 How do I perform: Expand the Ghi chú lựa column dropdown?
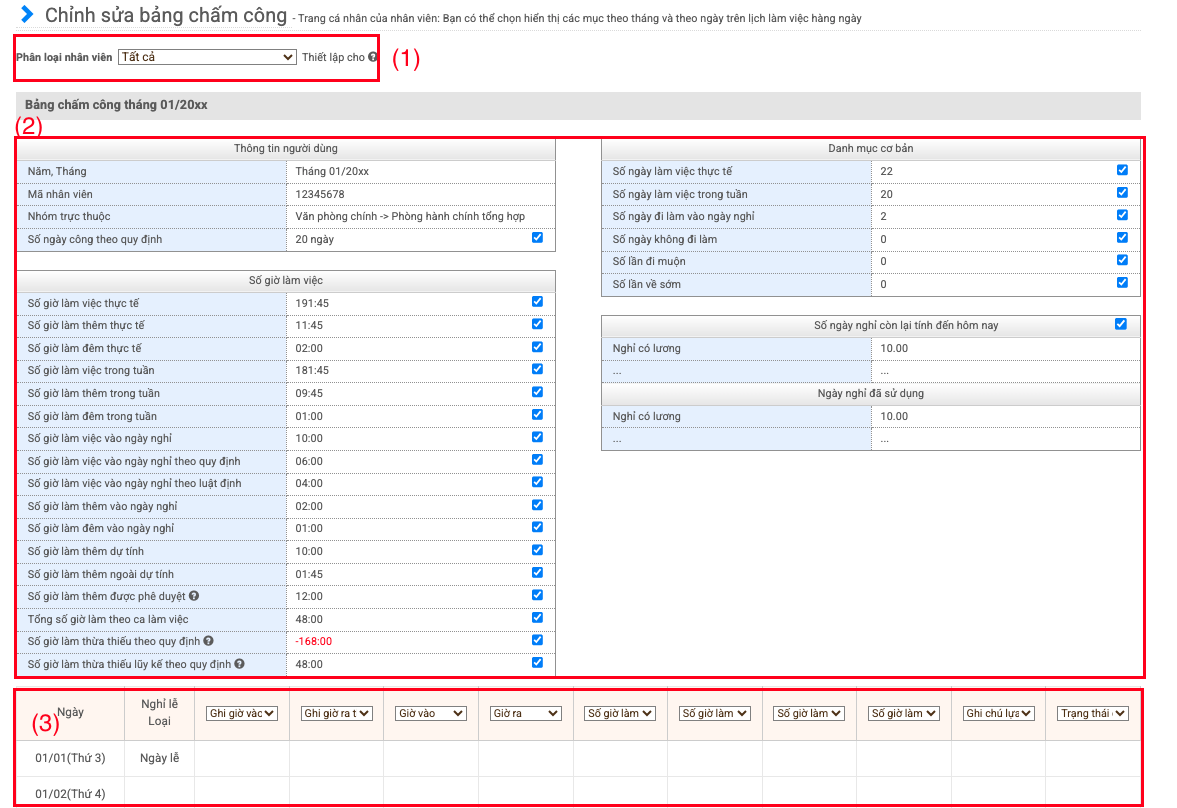998,713
